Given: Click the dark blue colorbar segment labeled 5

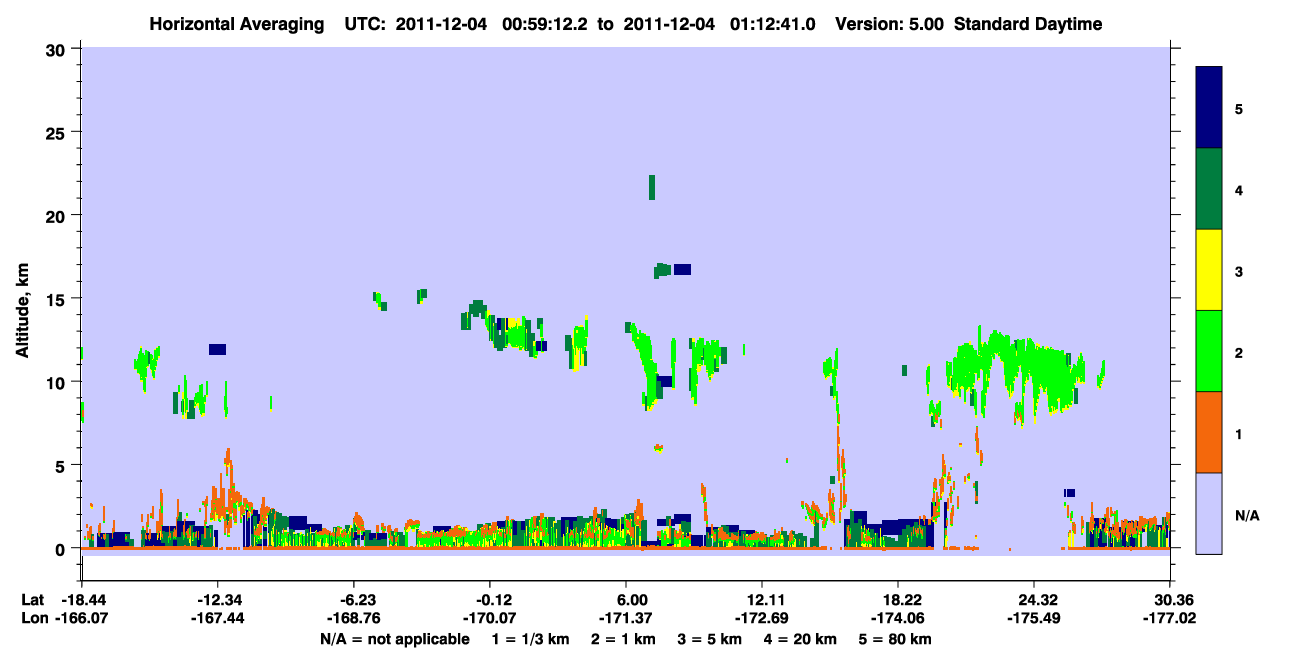Looking at the screenshot, I should (x=1209, y=108).
